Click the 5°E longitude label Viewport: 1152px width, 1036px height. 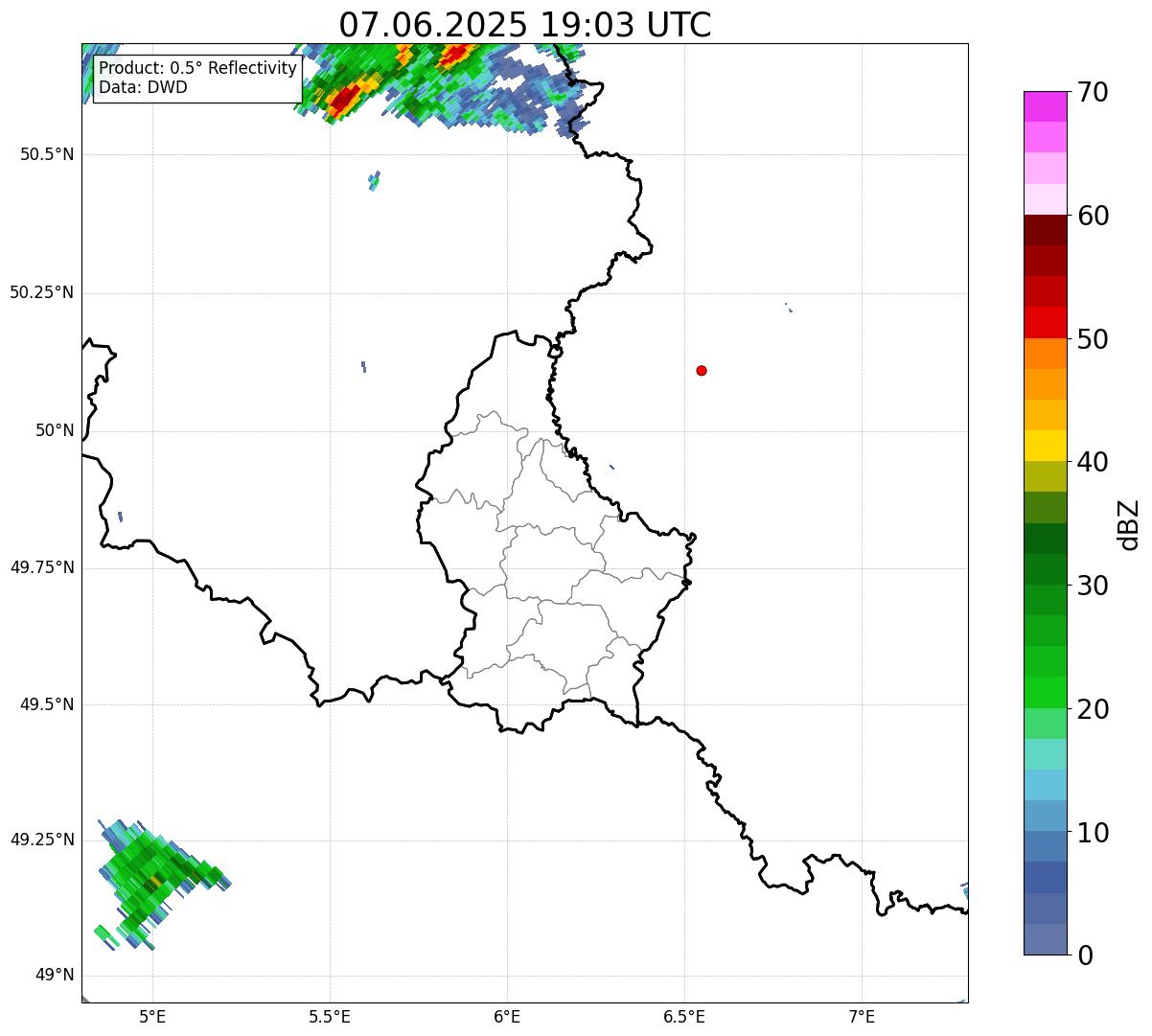pyautogui.click(x=152, y=1016)
